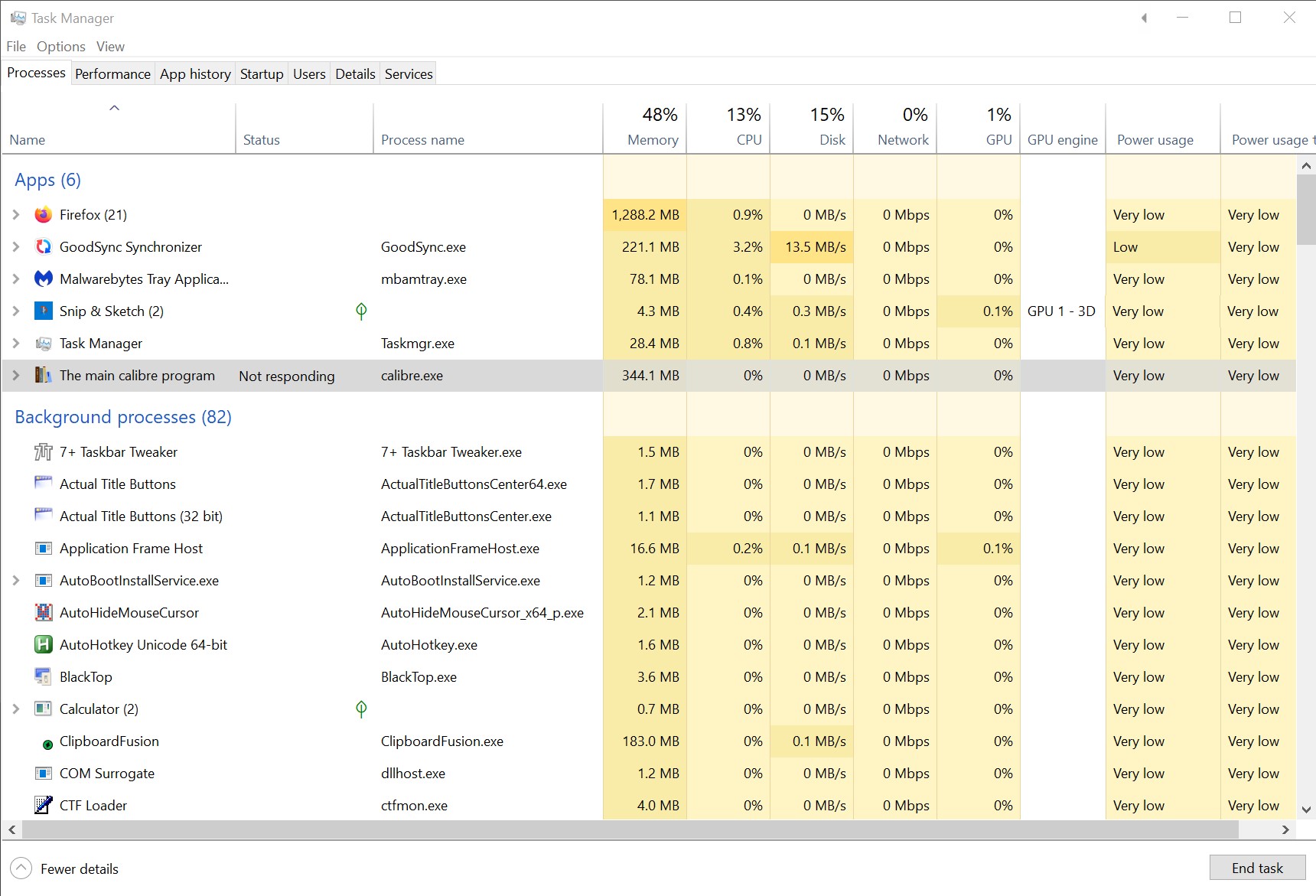The width and height of the screenshot is (1316, 896).
Task: Expand the Snip & Sketch (2) group
Action: pyautogui.click(x=16, y=311)
